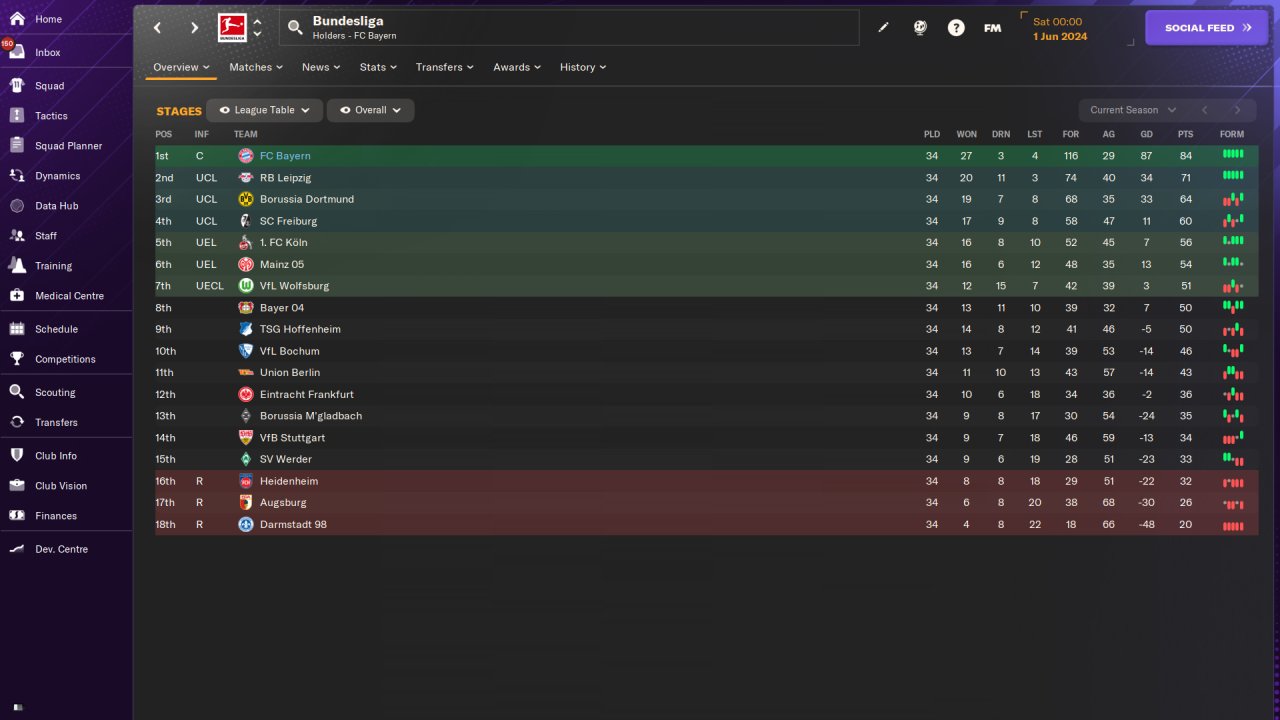Click the globe world icon in header
1280x720 pixels.
920,28
